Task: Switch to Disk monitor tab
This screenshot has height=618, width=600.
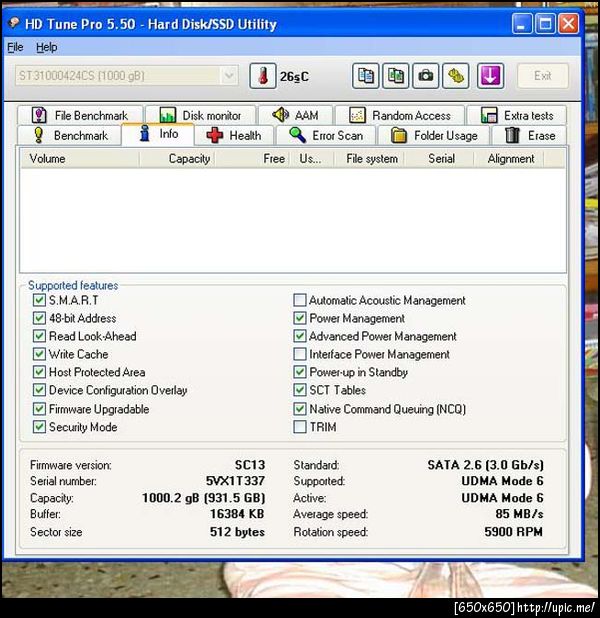Action: pos(200,115)
